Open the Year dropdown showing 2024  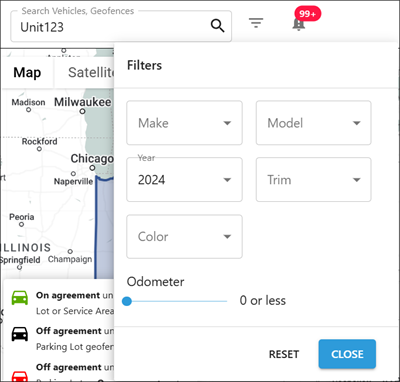tap(184, 180)
